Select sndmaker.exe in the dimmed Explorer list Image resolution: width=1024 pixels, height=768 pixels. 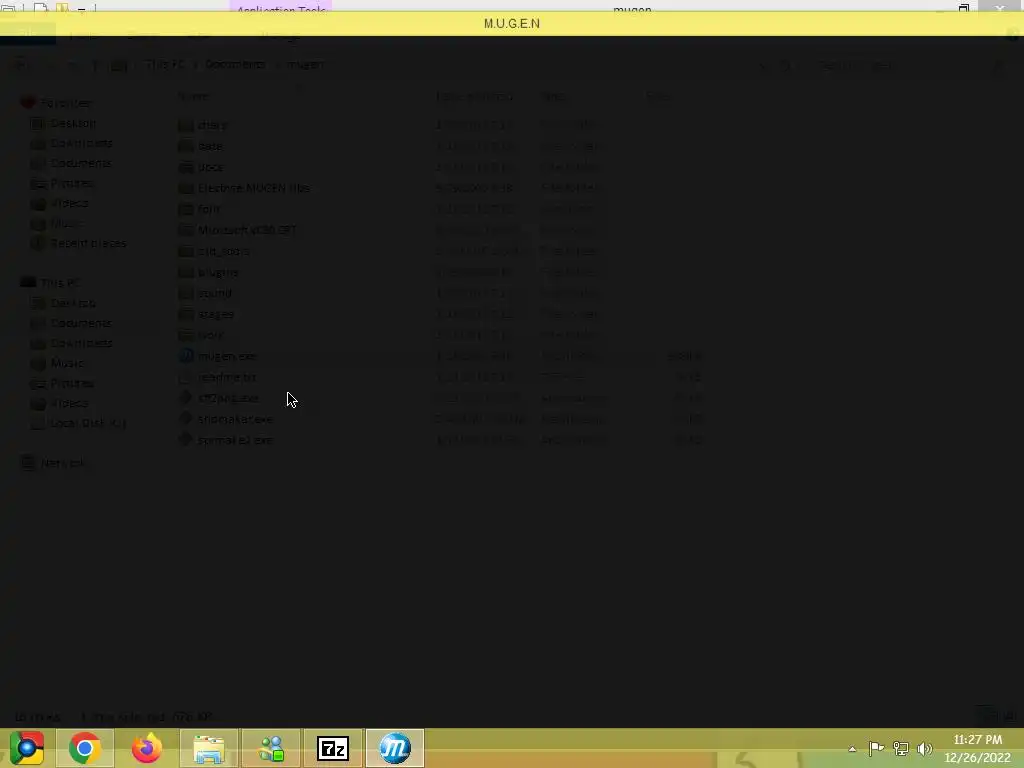point(235,419)
